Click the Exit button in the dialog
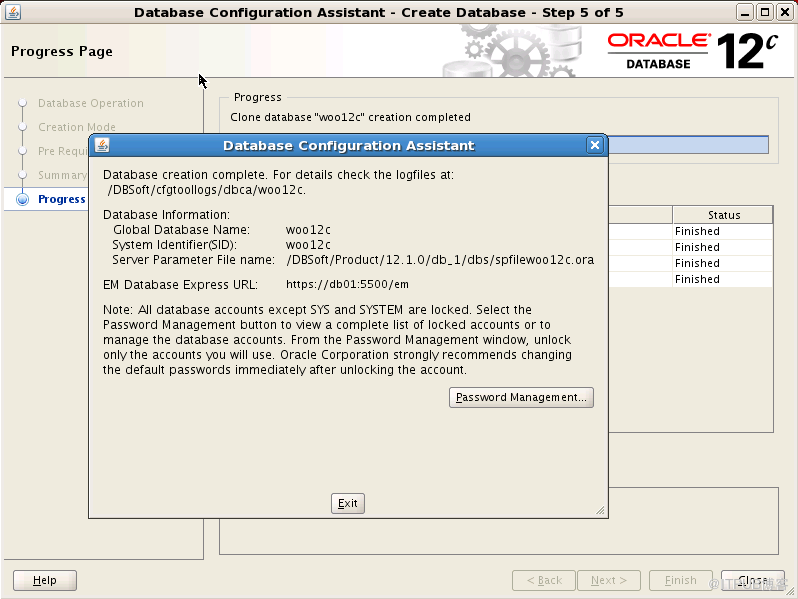This screenshot has height=599, width=798. [348, 503]
